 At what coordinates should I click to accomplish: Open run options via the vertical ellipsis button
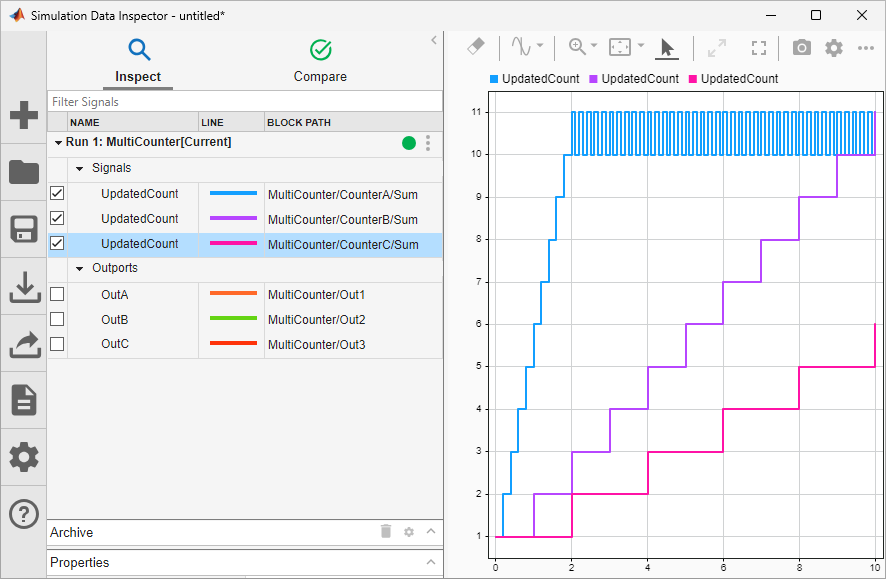(x=428, y=143)
